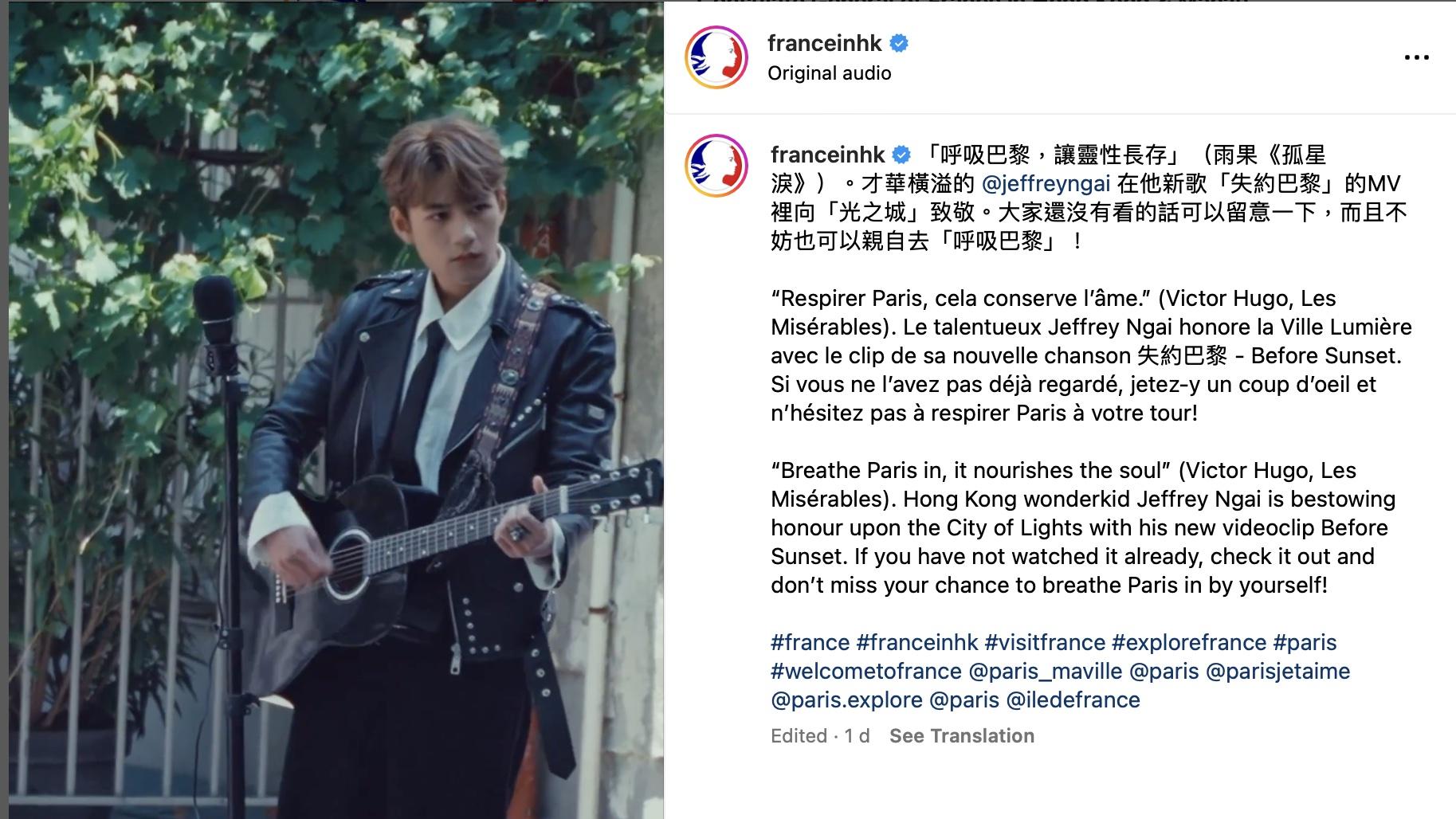Click See Translation below the caption
The image size is (1456, 819).
[962, 736]
